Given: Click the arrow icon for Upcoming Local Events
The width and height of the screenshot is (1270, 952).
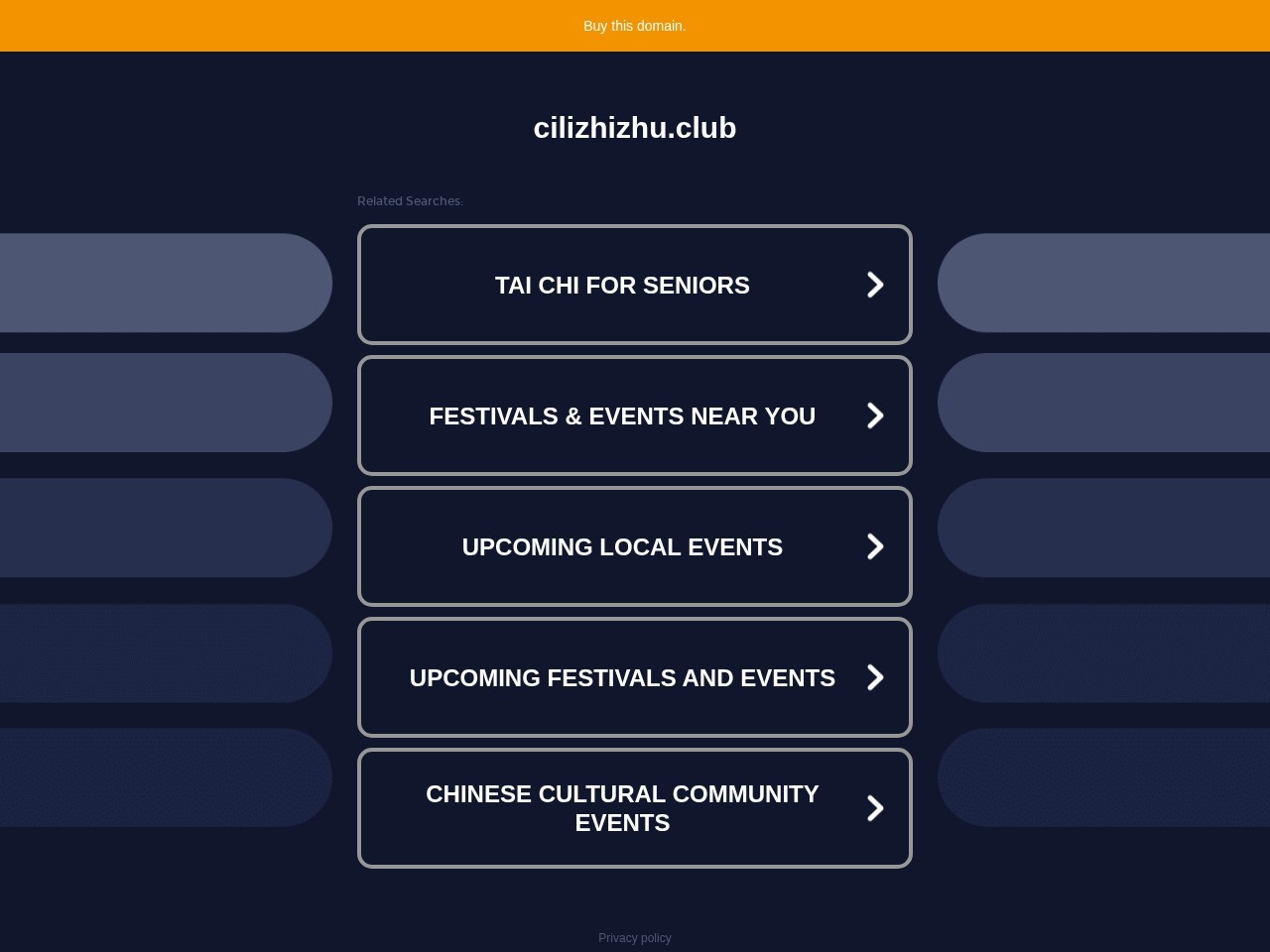Looking at the screenshot, I should tap(875, 546).
